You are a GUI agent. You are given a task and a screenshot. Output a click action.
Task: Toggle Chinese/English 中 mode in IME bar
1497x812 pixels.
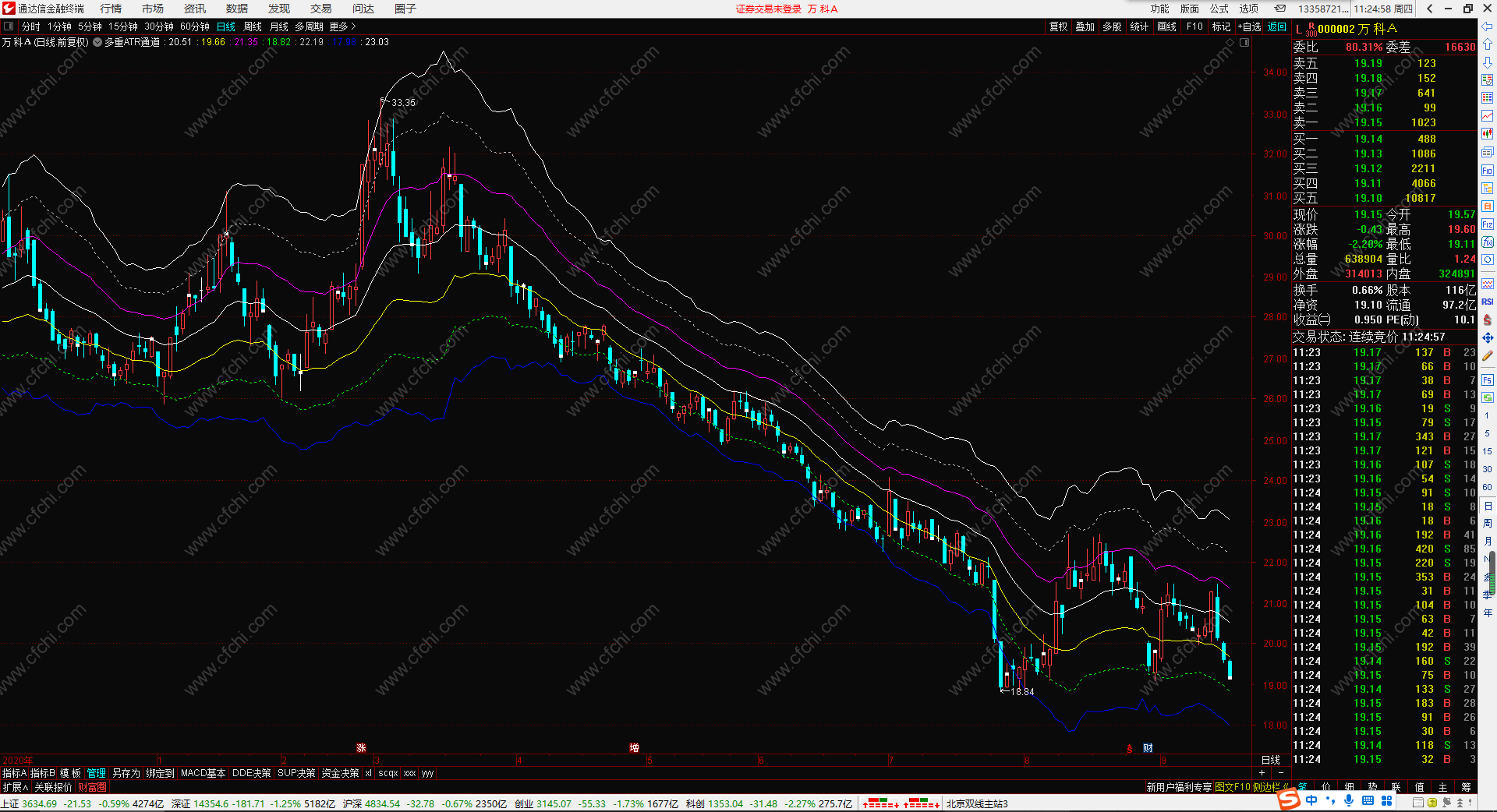(1311, 800)
